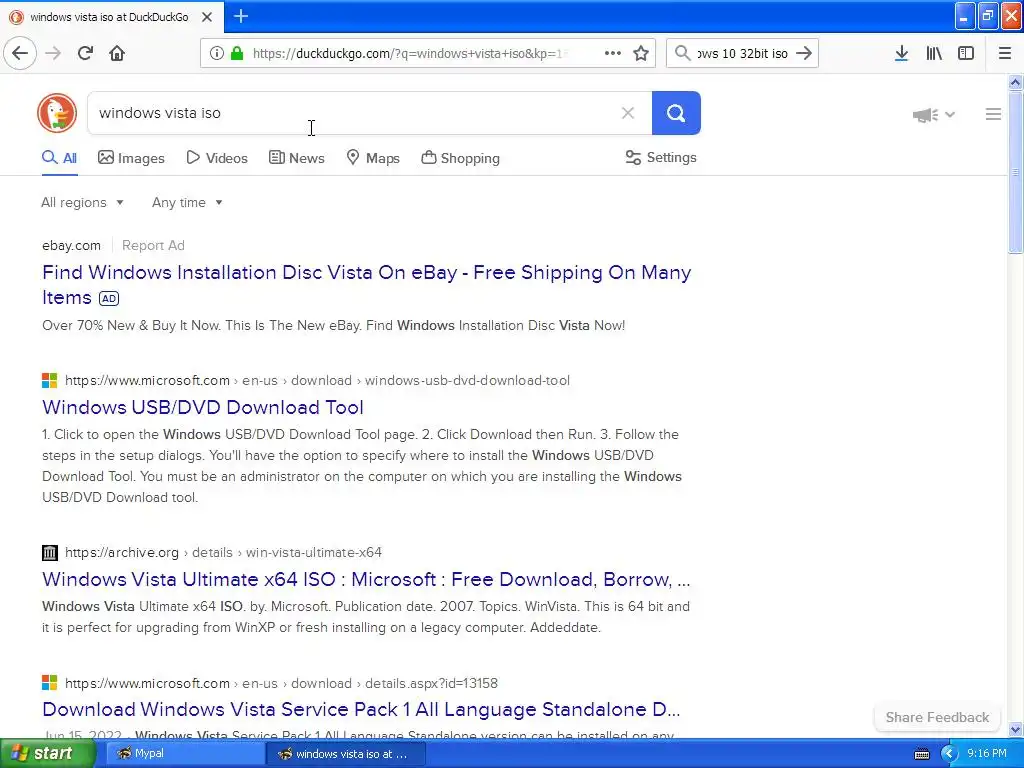Open Vista Service Pack 1 download result
The height and width of the screenshot is (768, 1024).
[x=361, y=709]
